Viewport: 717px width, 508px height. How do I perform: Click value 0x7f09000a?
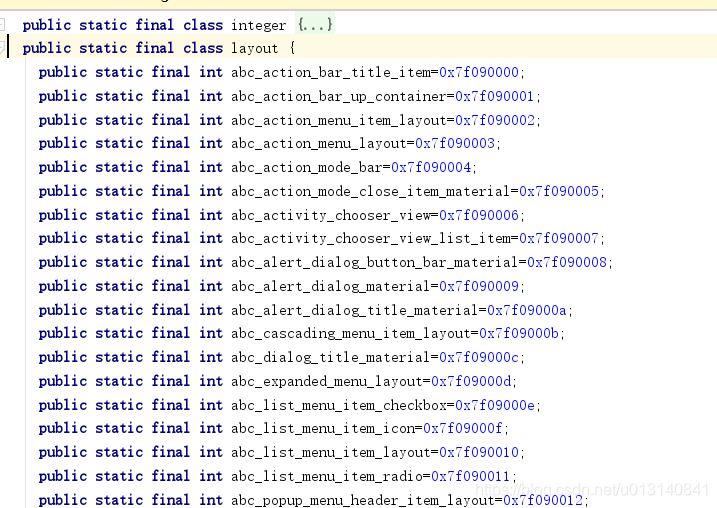527,310
